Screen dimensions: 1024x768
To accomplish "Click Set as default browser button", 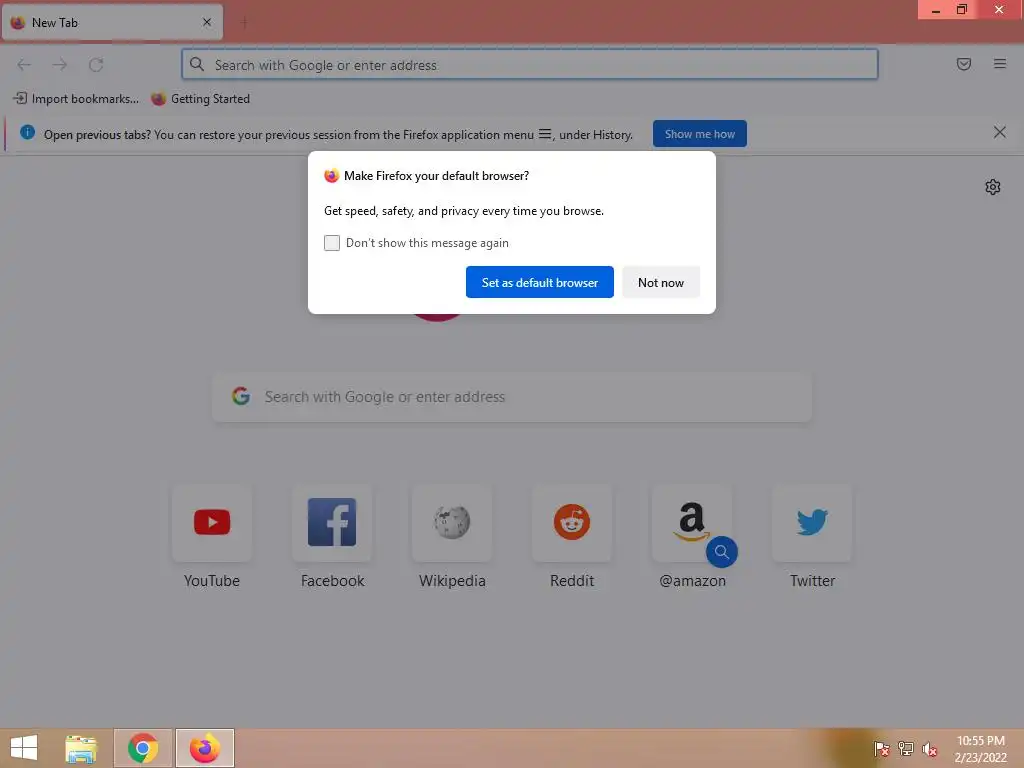I will pos(539,282).
